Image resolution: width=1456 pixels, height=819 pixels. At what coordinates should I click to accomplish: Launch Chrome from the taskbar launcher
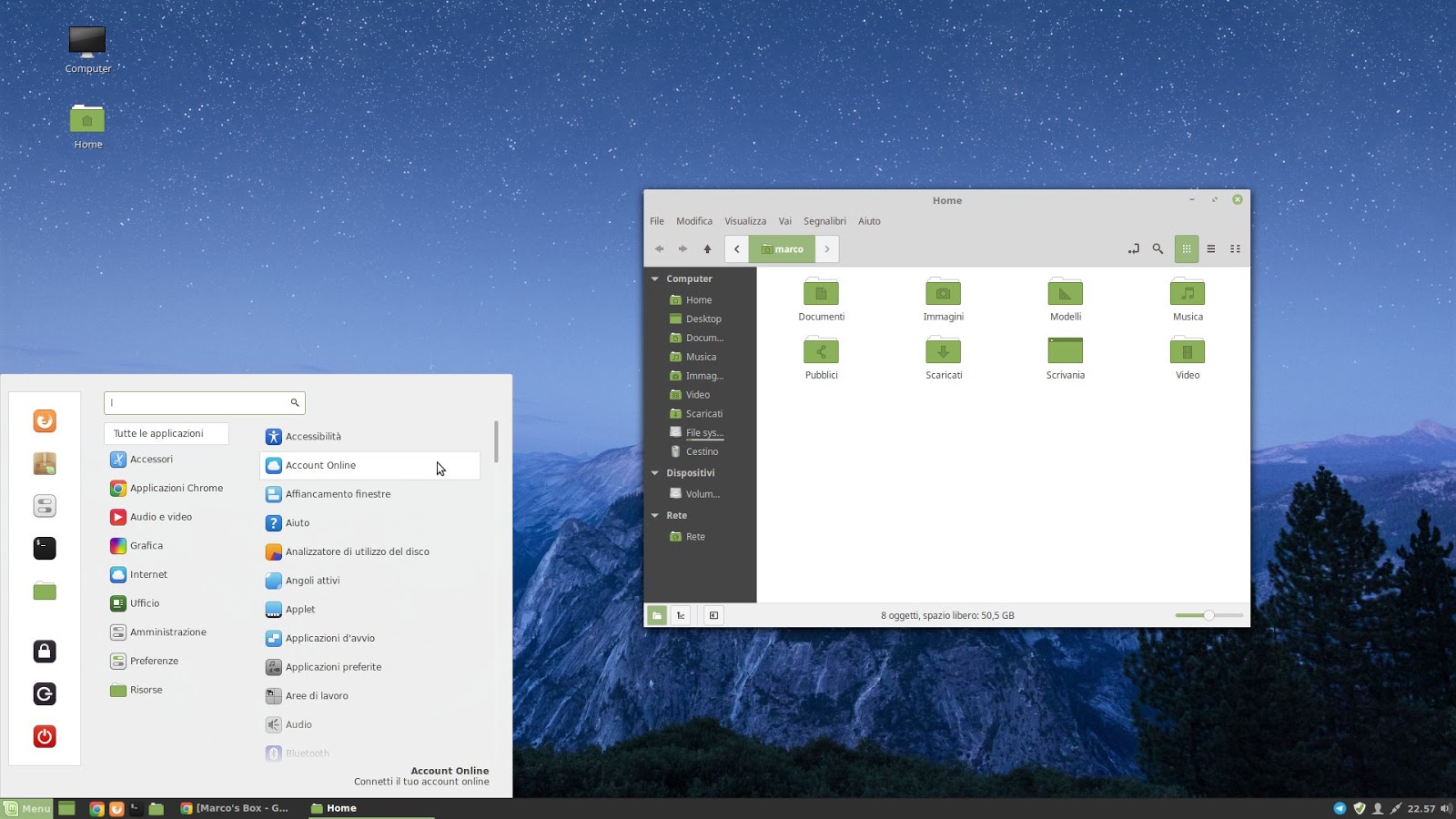pos(96,808)
